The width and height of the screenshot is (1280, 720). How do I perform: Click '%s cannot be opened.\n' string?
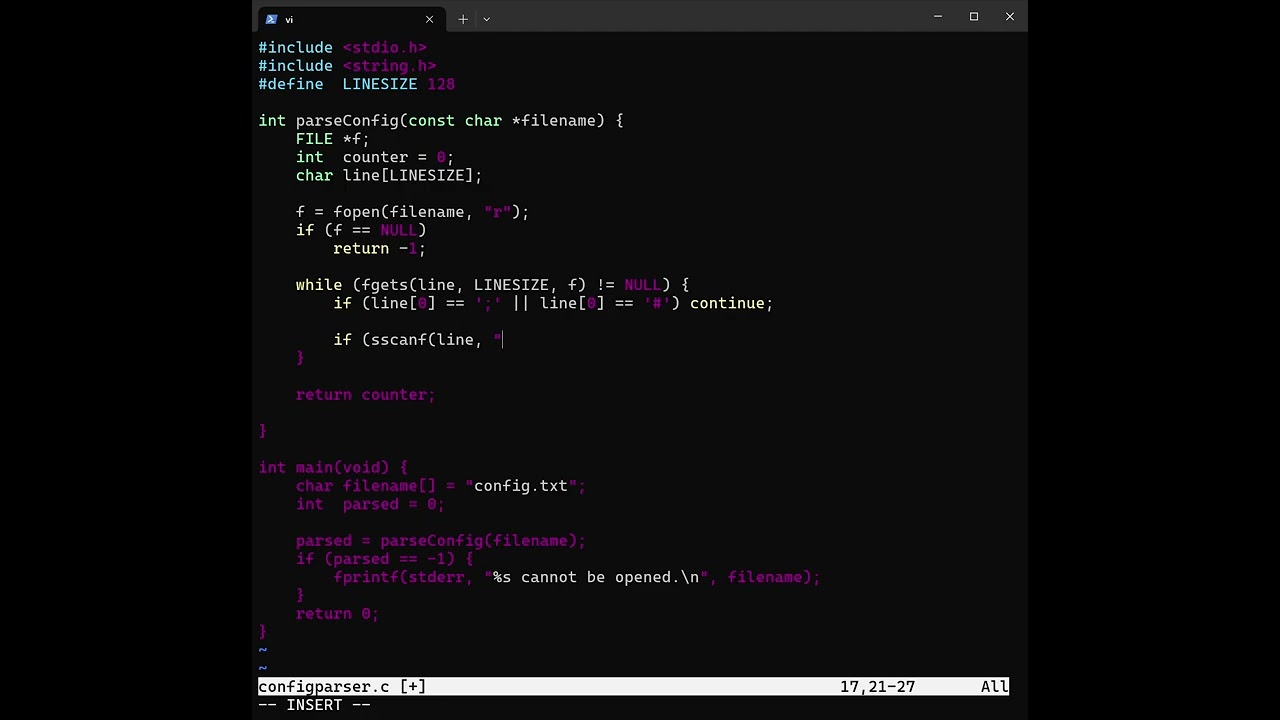596,577
